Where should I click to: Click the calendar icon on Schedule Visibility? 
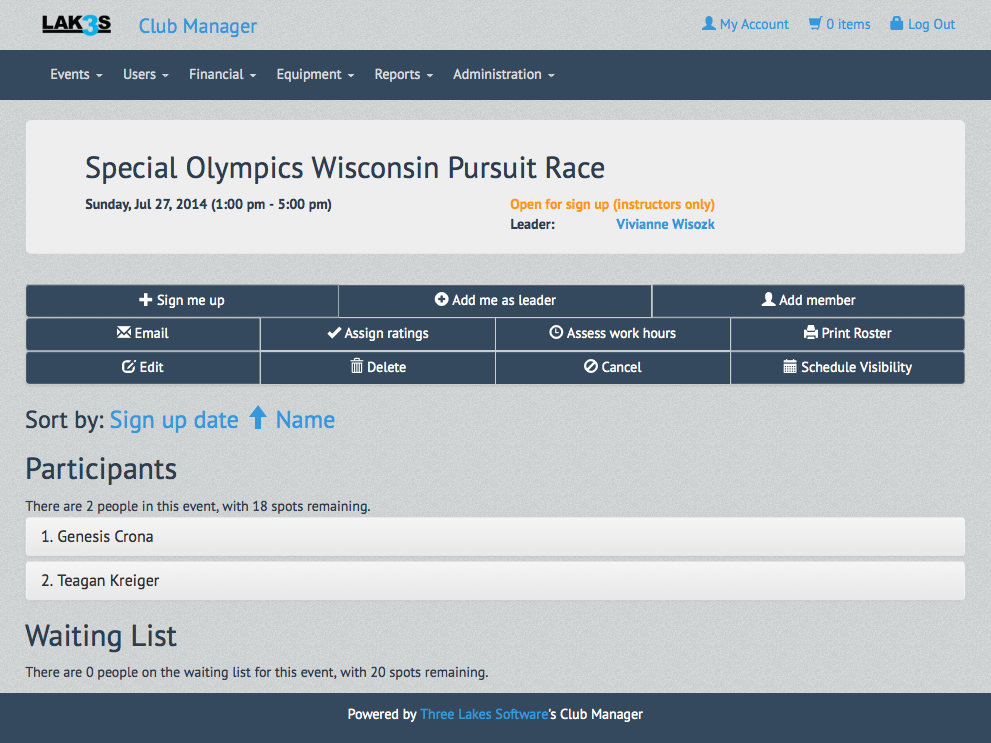tap(790, 367)
